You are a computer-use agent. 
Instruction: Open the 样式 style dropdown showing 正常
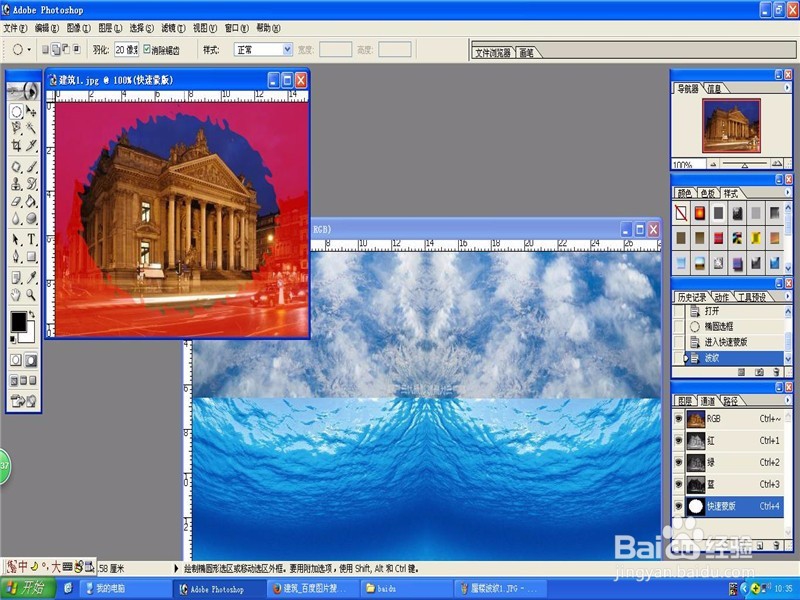click(263, 49)
